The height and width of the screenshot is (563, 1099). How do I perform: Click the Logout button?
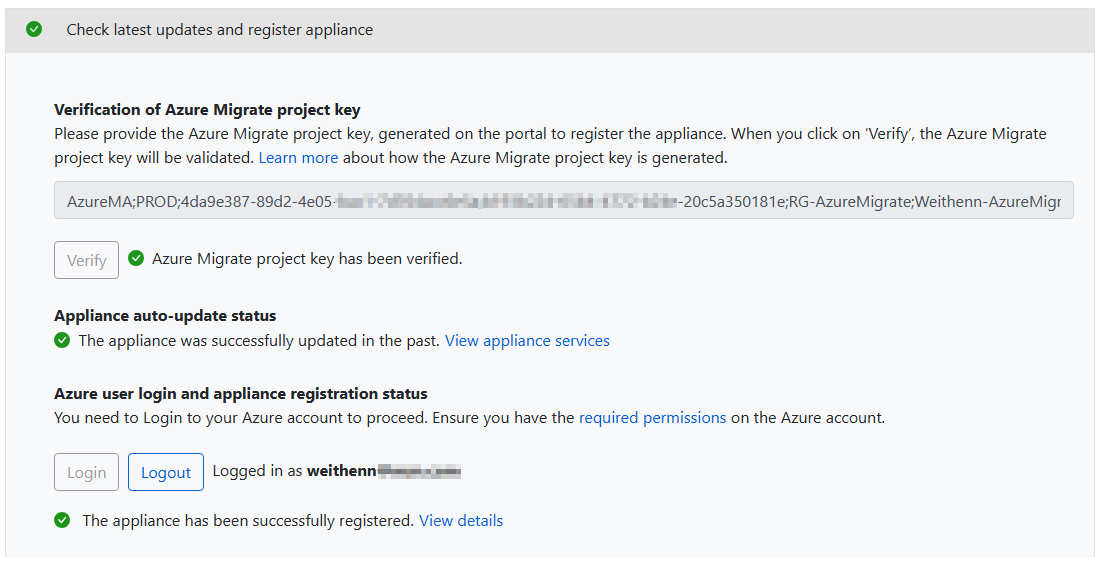(x=166, y=473)
